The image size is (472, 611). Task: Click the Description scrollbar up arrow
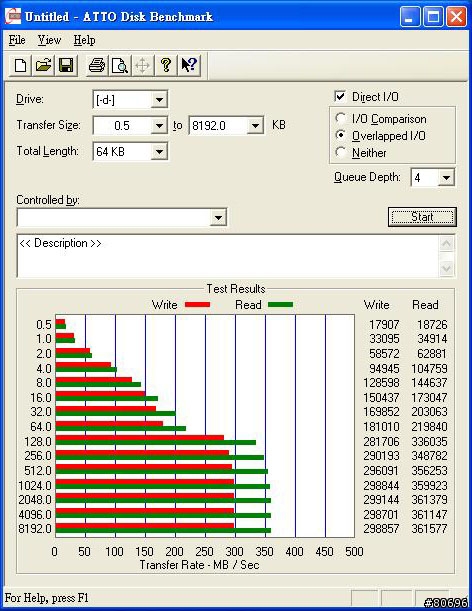447,244
